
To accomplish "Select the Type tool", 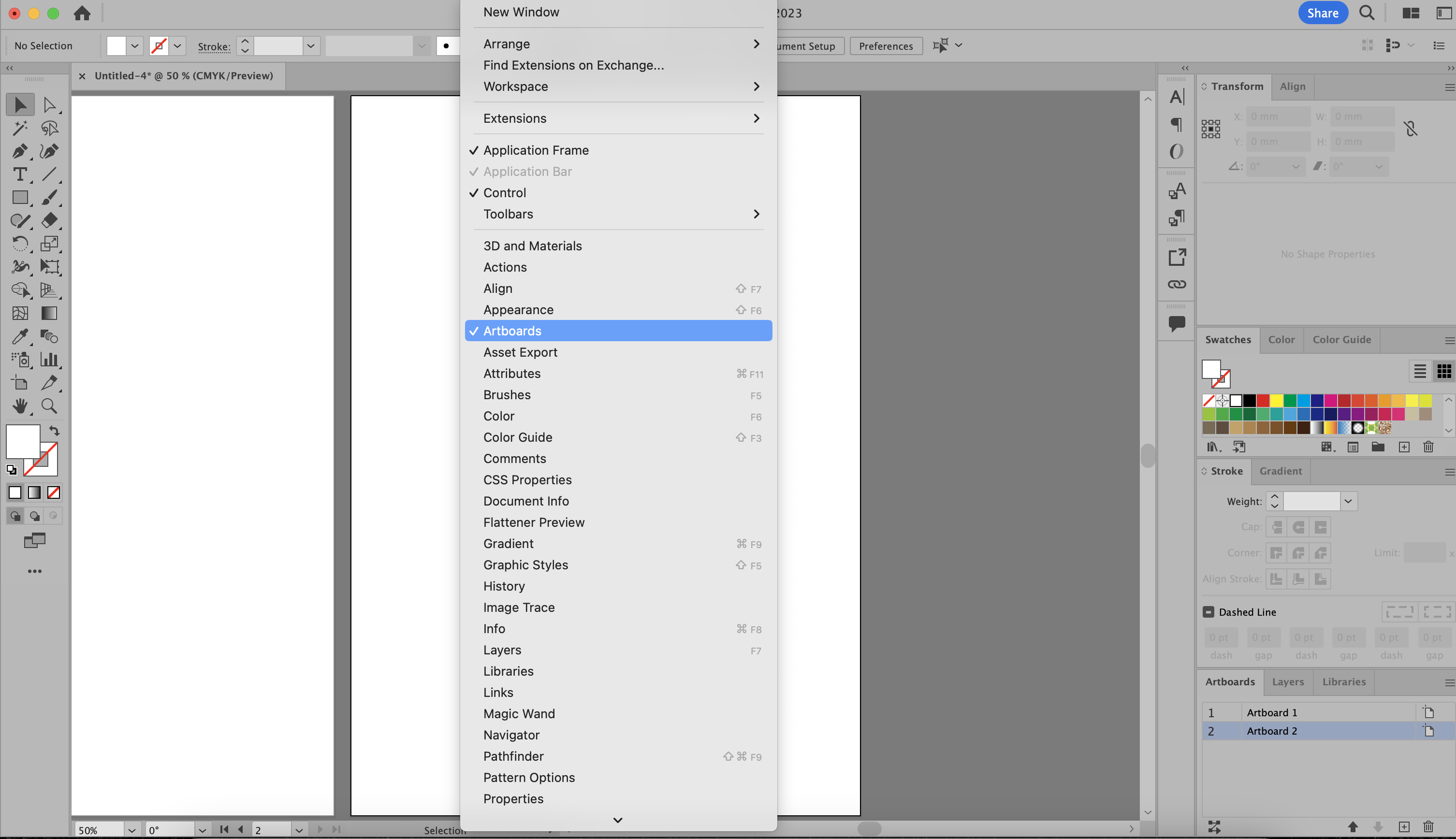I will [x=20, y=174].
